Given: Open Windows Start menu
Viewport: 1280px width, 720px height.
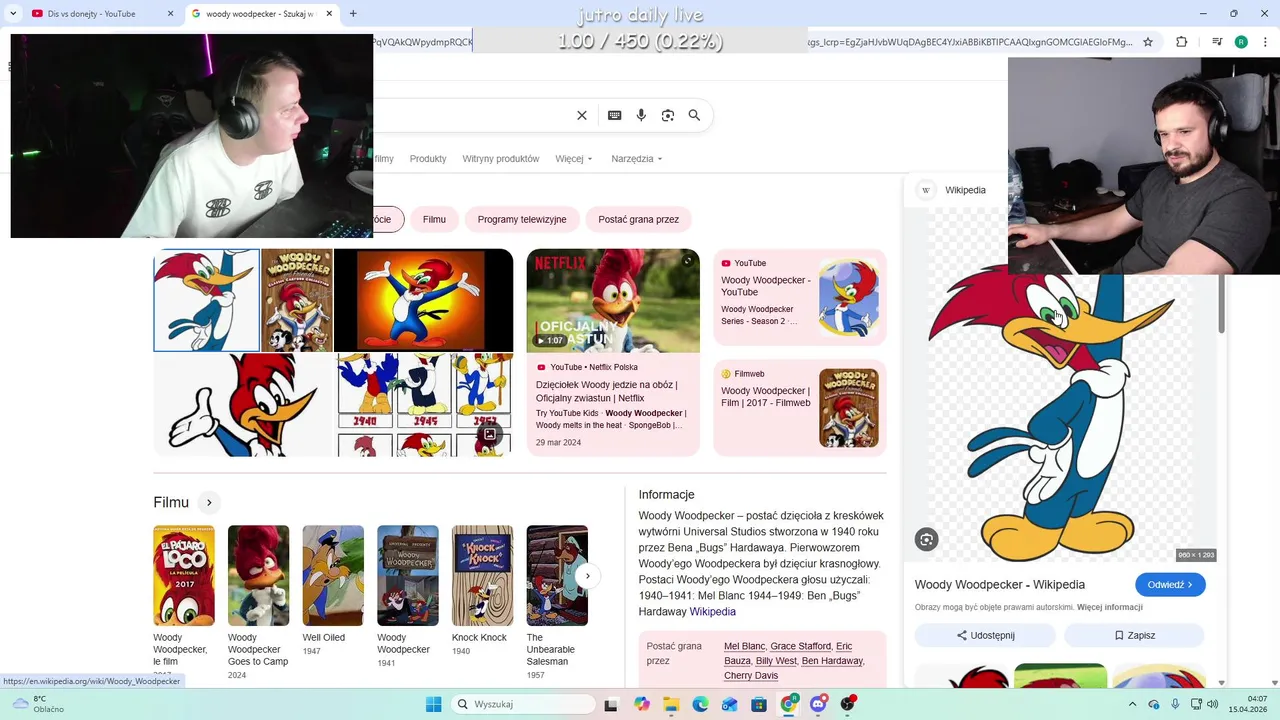Looking at the screenshot, I should (433, 704).
